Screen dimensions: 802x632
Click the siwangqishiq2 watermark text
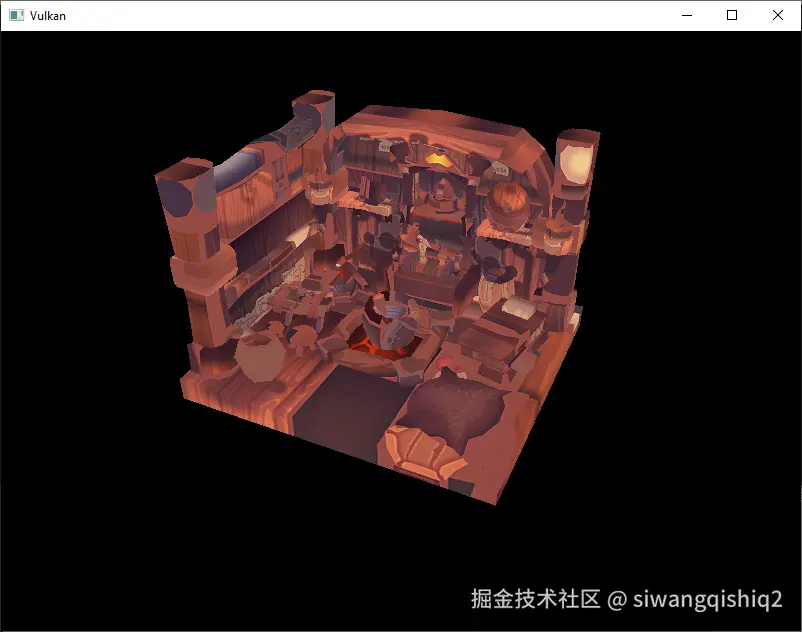point(707,599)
